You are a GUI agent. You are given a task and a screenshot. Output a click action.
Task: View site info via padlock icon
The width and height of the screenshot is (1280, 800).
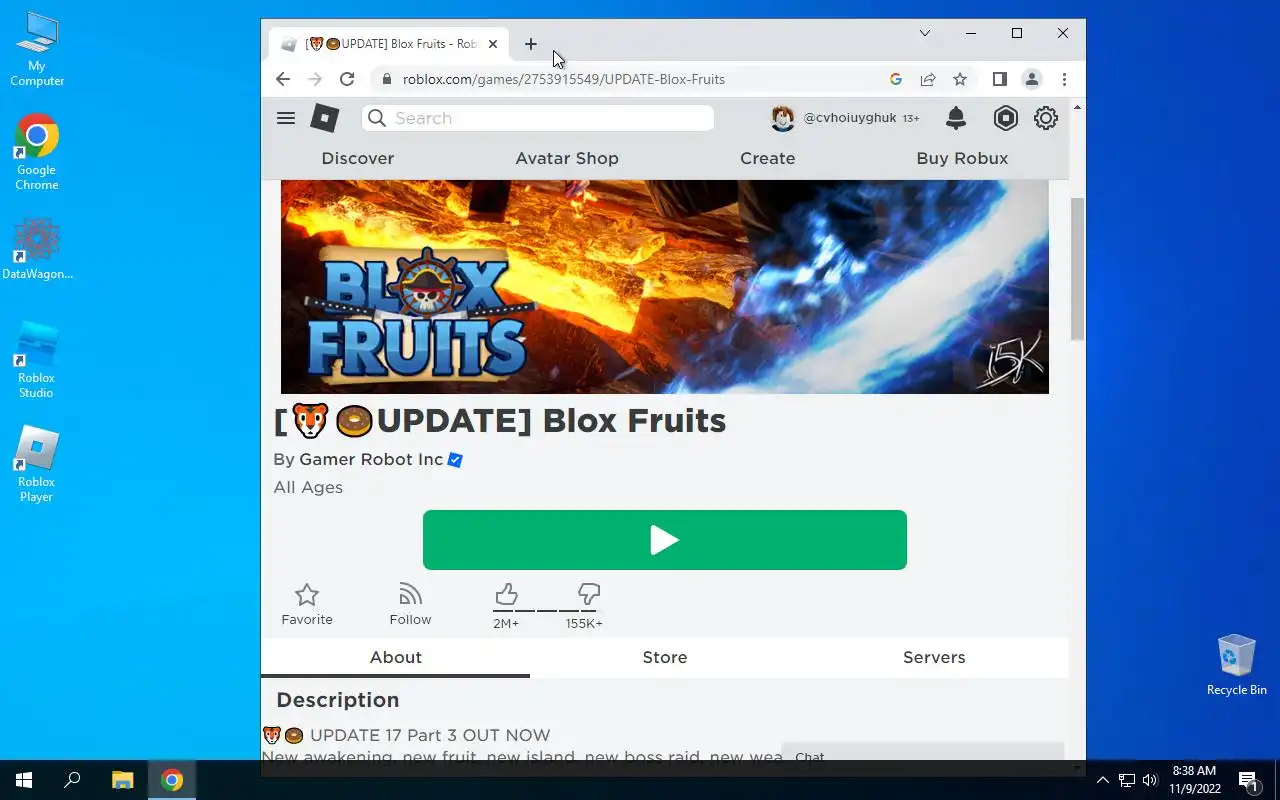point(386,79)
